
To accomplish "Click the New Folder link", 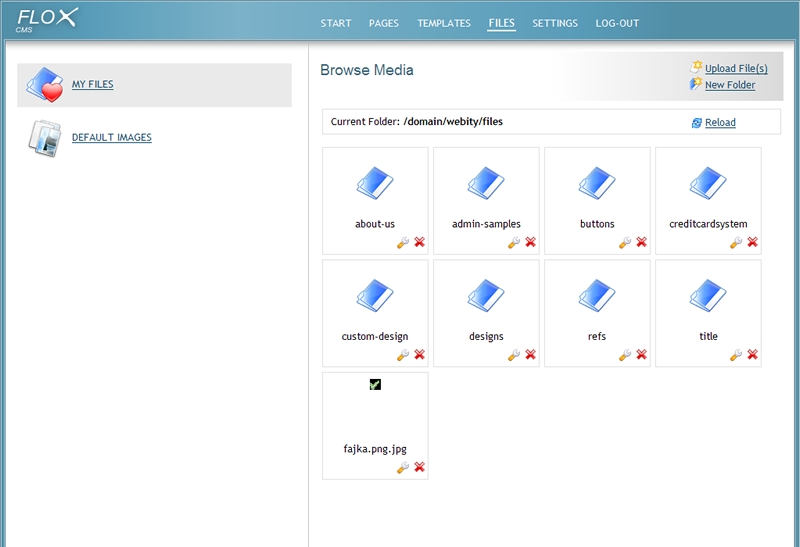I will click(x=730, y=85).
